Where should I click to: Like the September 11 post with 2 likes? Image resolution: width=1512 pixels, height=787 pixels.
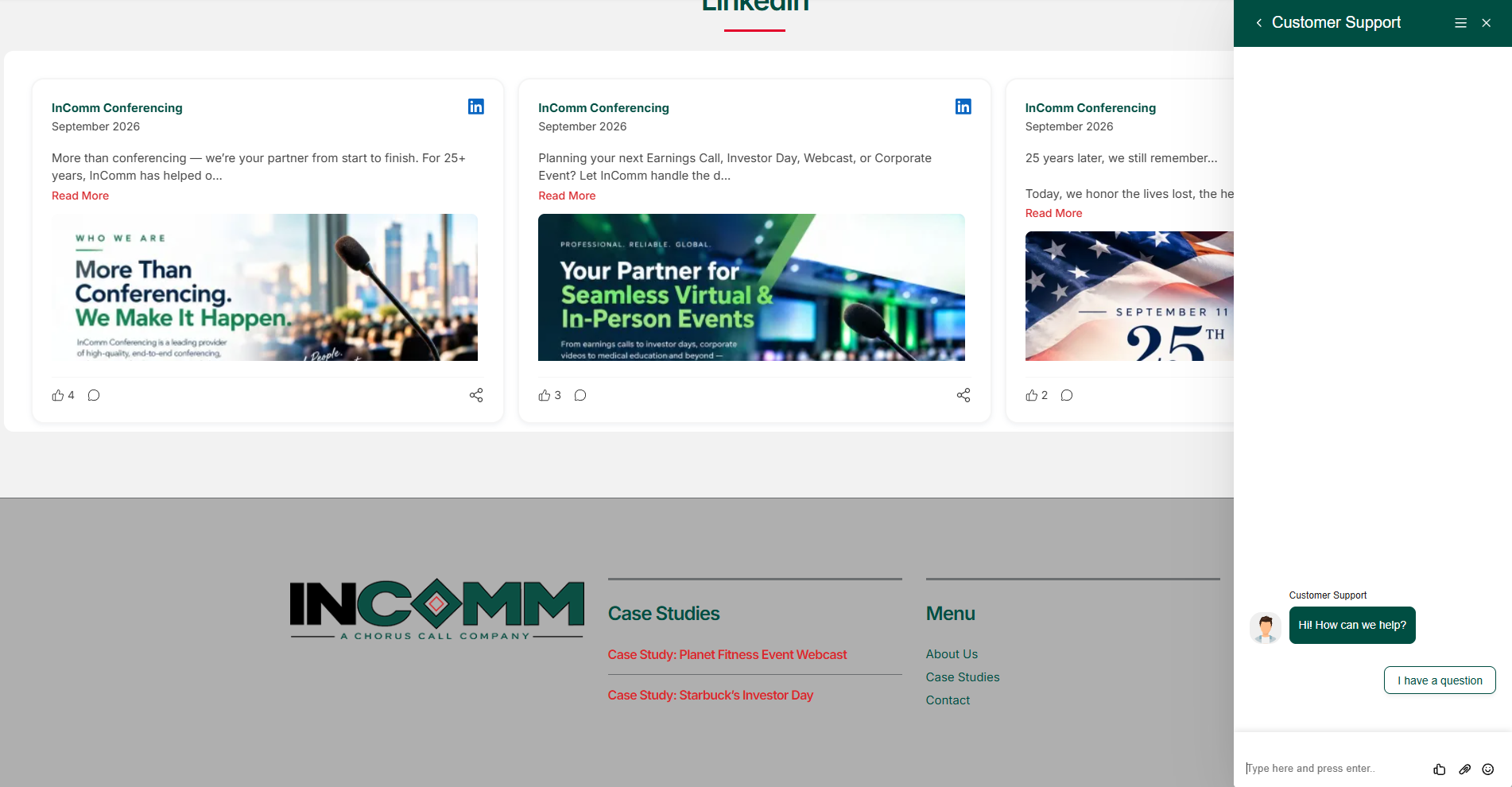tap(1031, 395)
